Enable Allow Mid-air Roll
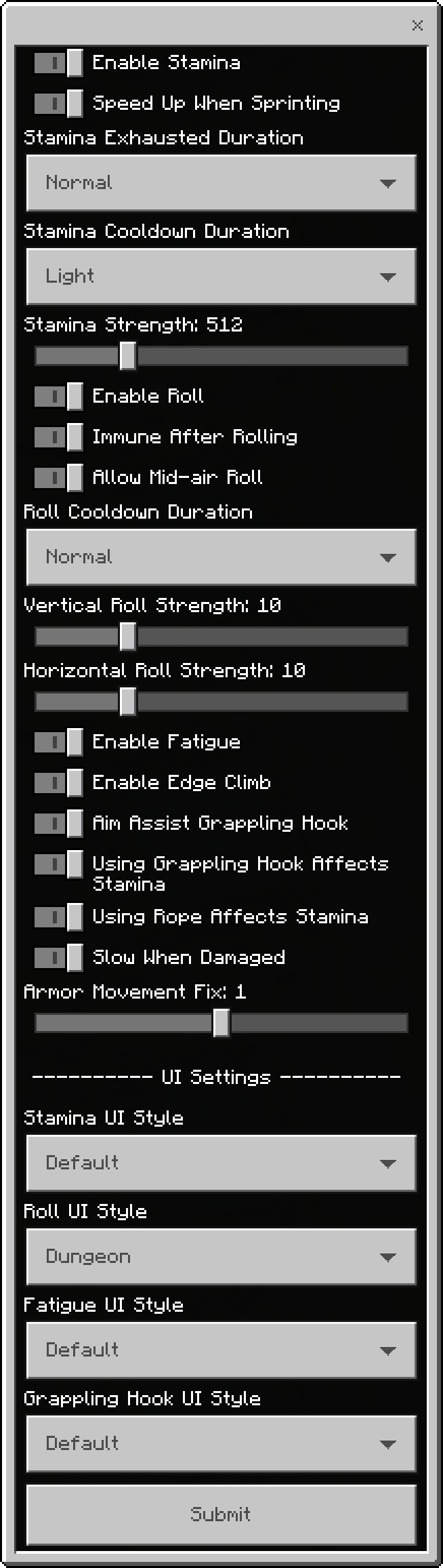 [x=57, y=477]
